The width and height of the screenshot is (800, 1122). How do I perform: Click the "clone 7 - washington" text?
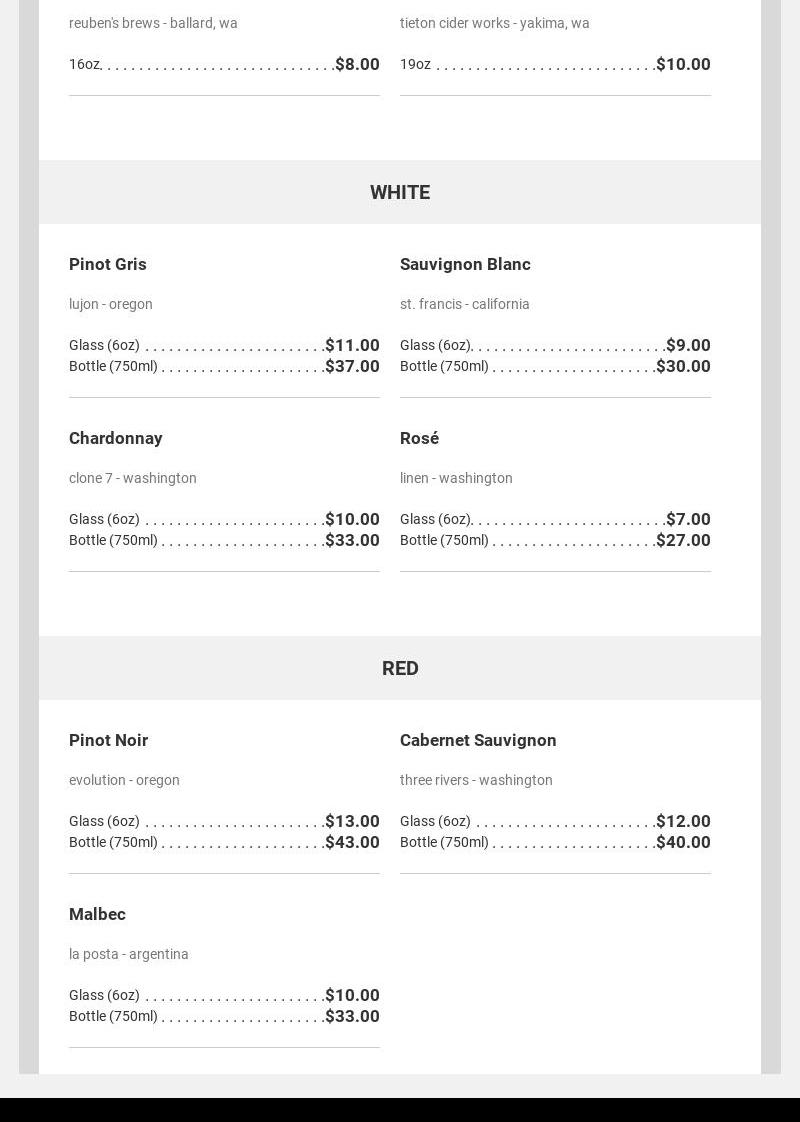(x=133, y=478)
